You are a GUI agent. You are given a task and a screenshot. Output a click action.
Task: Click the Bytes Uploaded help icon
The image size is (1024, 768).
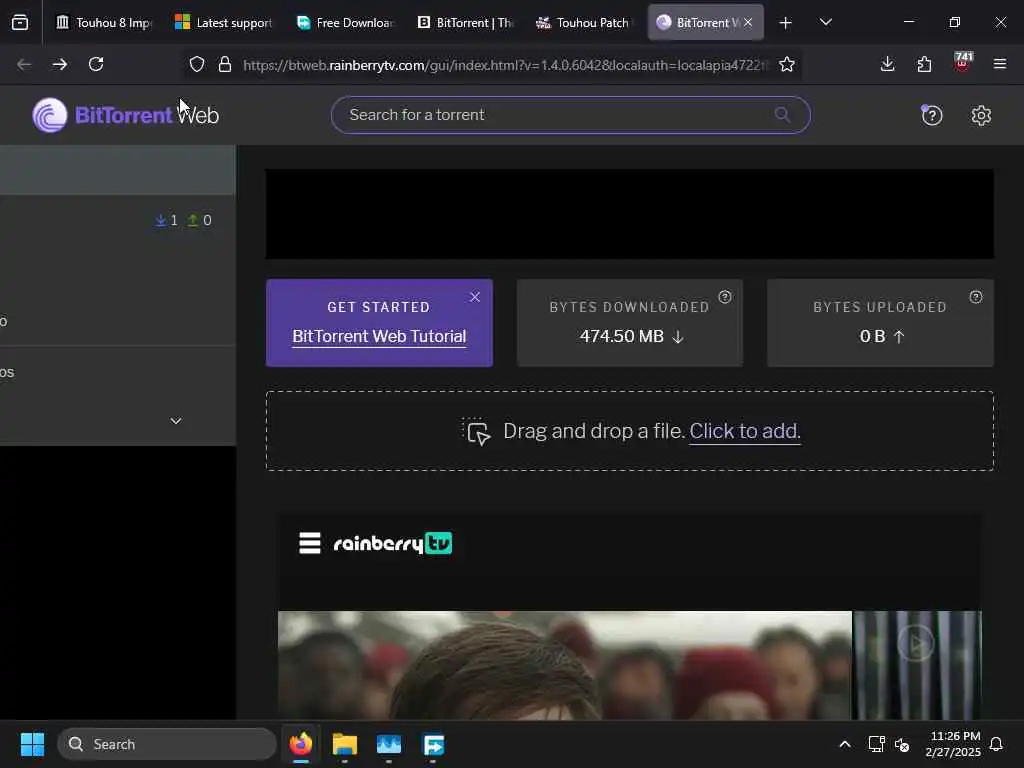976,297
